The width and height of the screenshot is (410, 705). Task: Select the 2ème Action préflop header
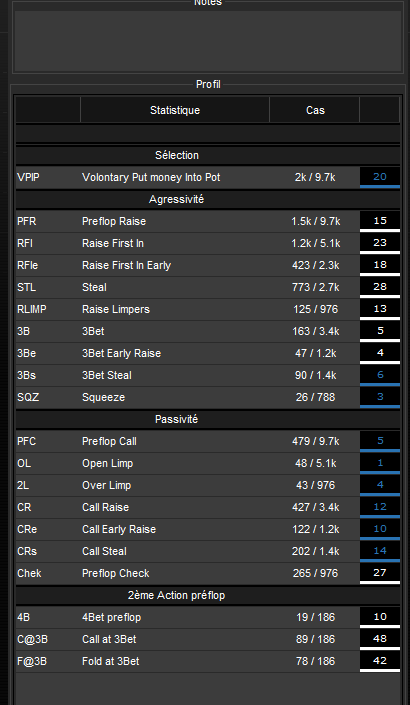click(208, 595)
